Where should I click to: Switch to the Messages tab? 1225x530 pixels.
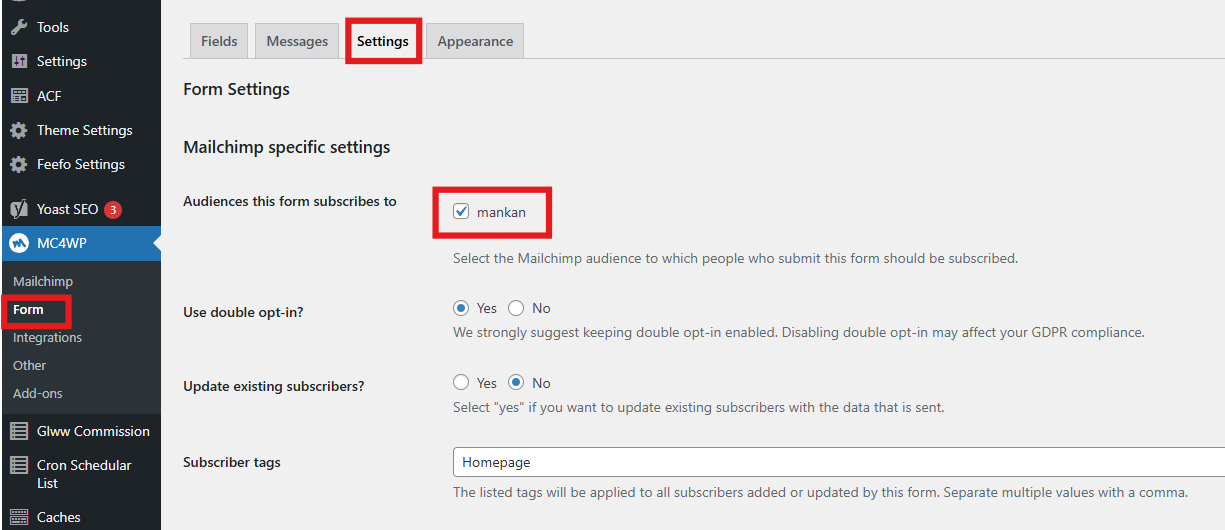tap(297, 41)
